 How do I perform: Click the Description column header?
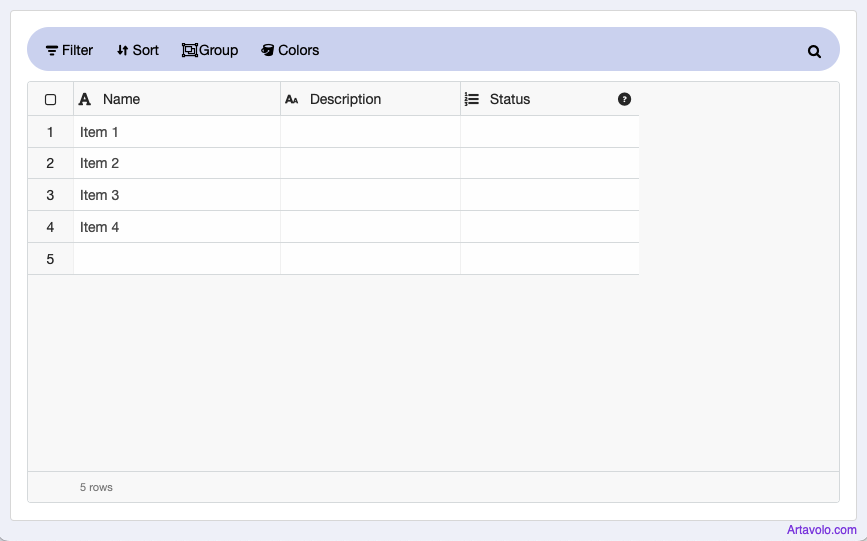pos(370,99)
